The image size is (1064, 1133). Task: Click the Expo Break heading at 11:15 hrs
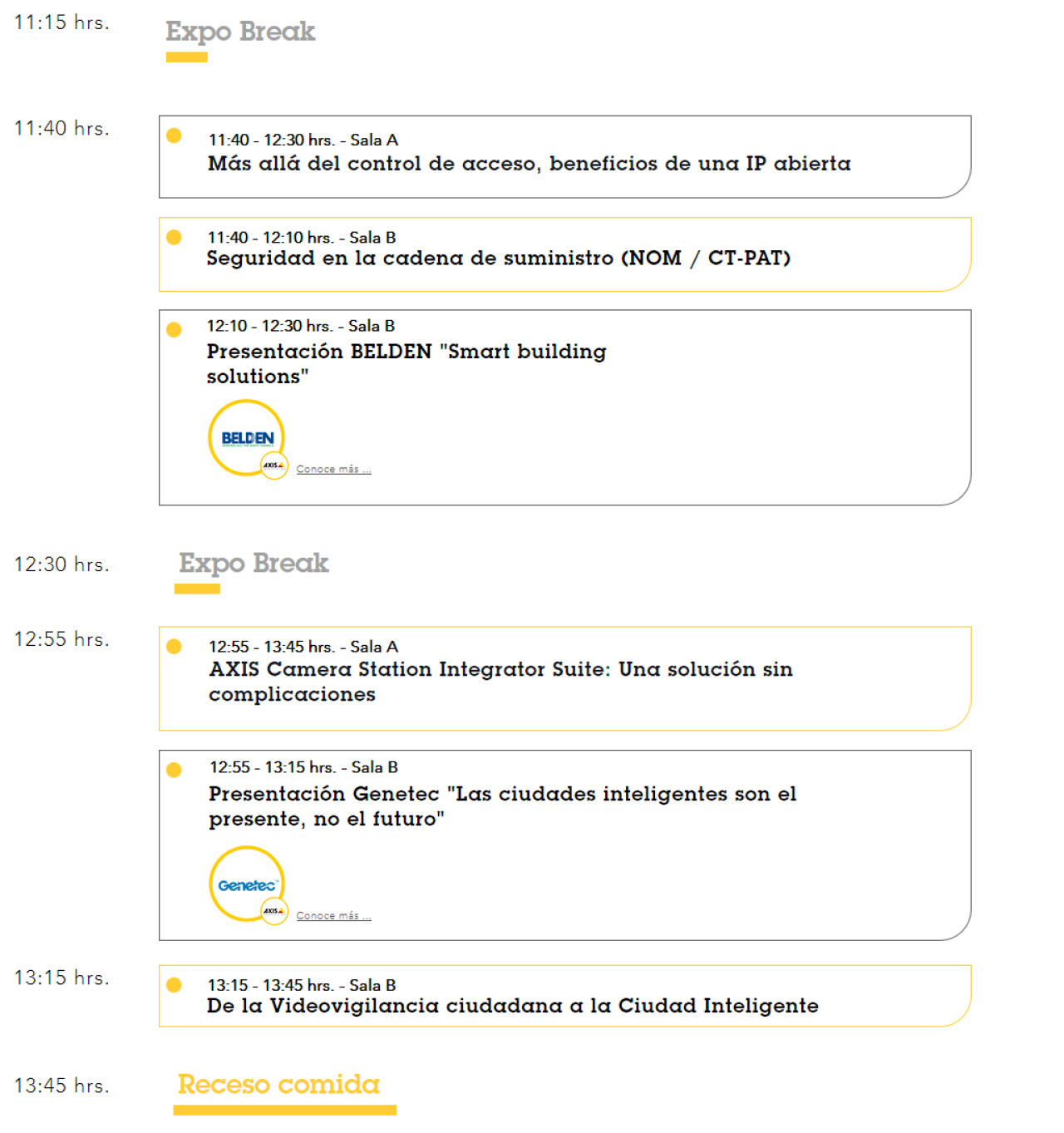tap(240, 32)
